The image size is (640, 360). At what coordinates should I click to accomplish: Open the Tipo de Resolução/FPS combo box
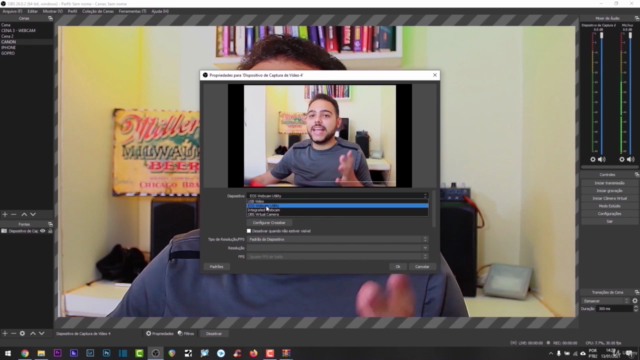tap(338, 239)
